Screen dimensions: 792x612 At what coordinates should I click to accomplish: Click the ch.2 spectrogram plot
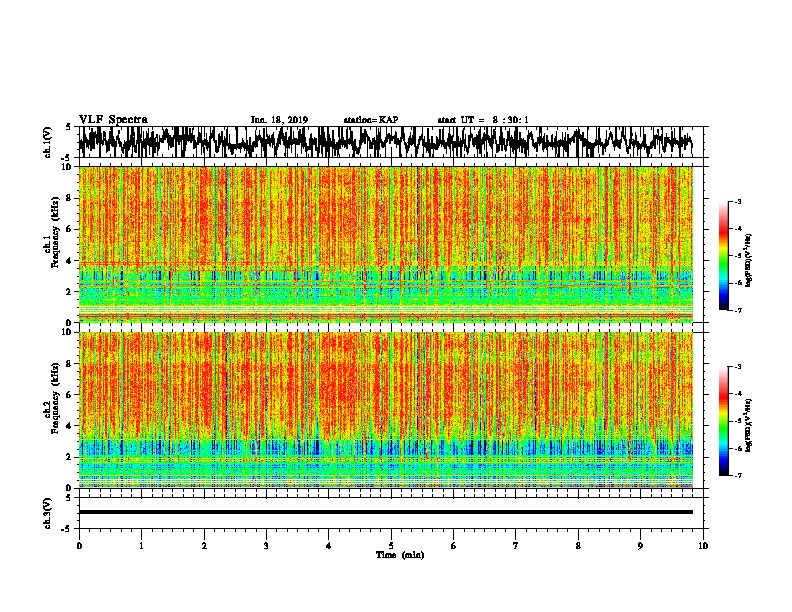(386, 410)
